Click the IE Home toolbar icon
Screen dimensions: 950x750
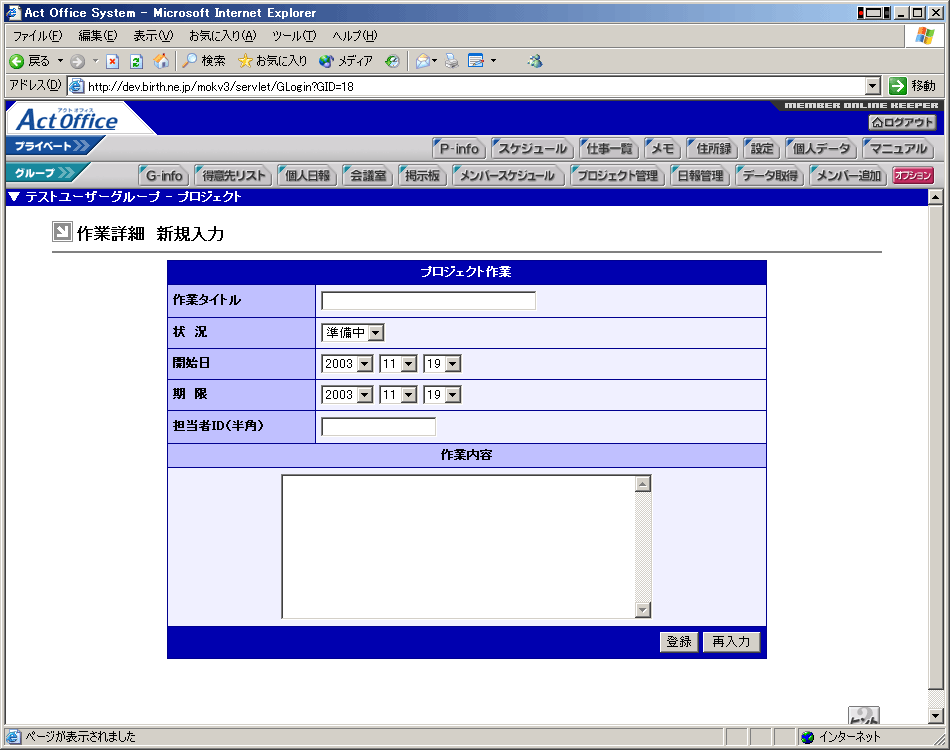[161, 61]
